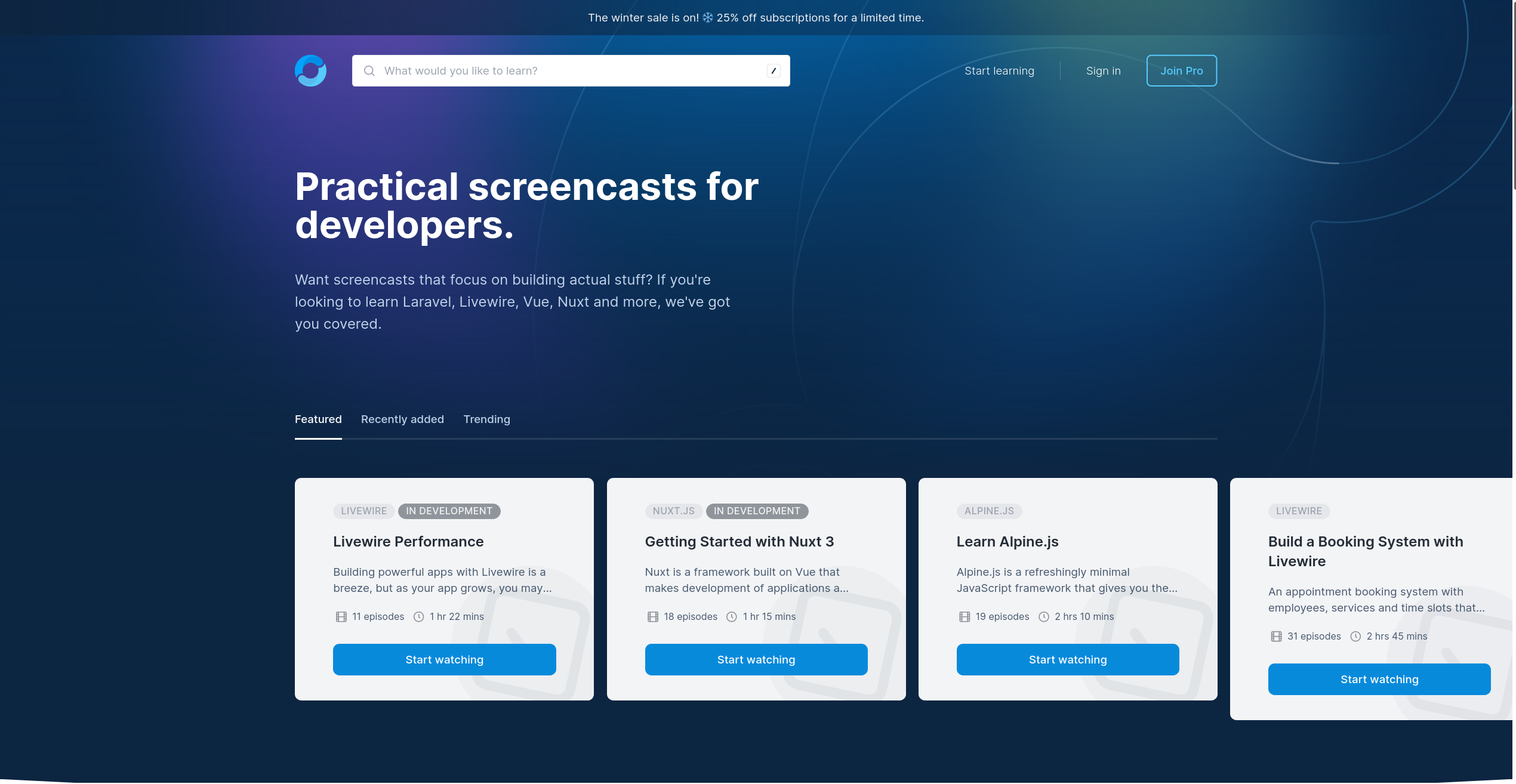The height and width of the screenshot is (784, 1516).
Task: Open the Sign in link
Action: 1103,71
